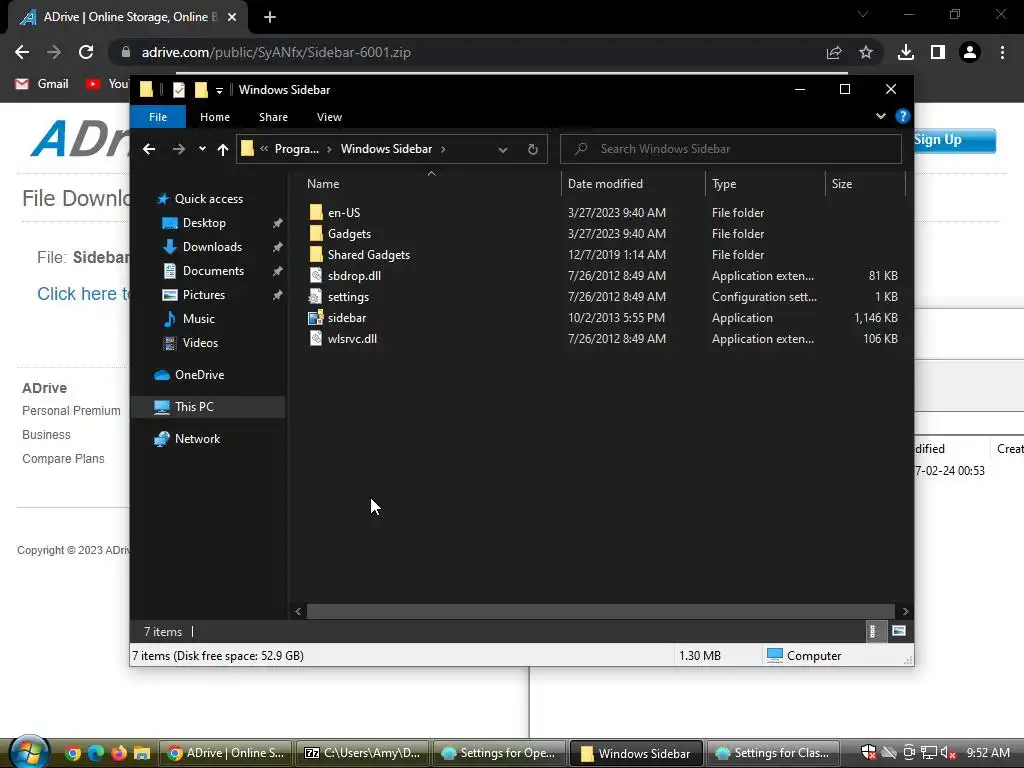Click Properties icon in Explorer quick access toolbar

(x=178, y=89)
